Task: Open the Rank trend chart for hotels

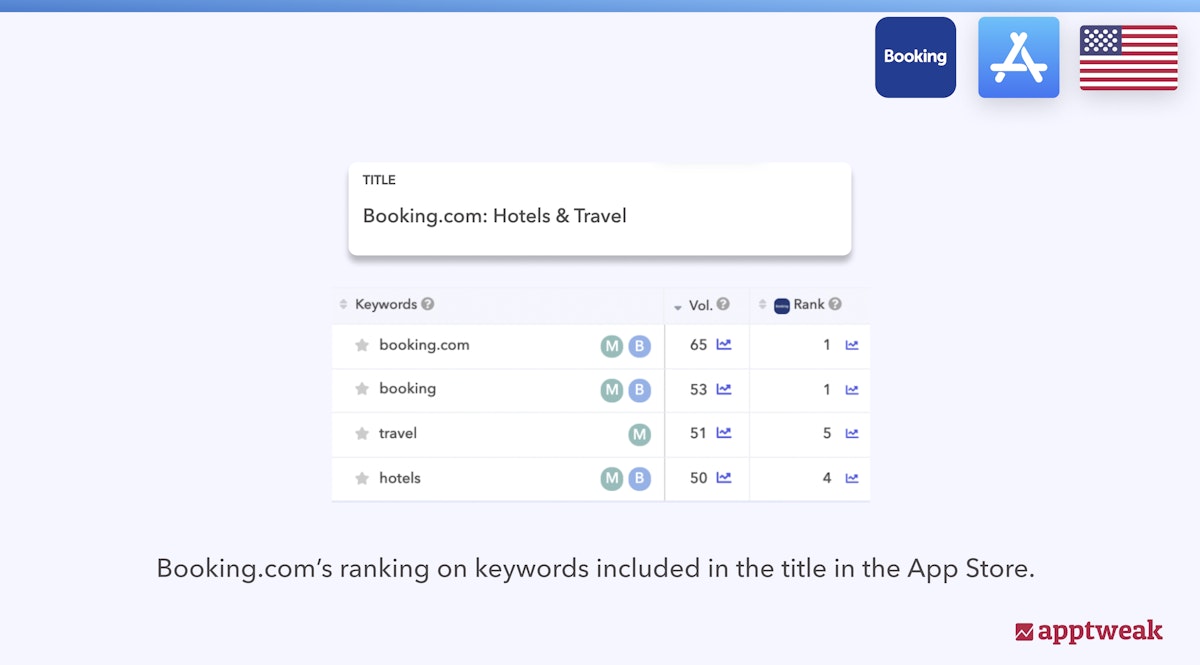Action: [x=851, y=478]
